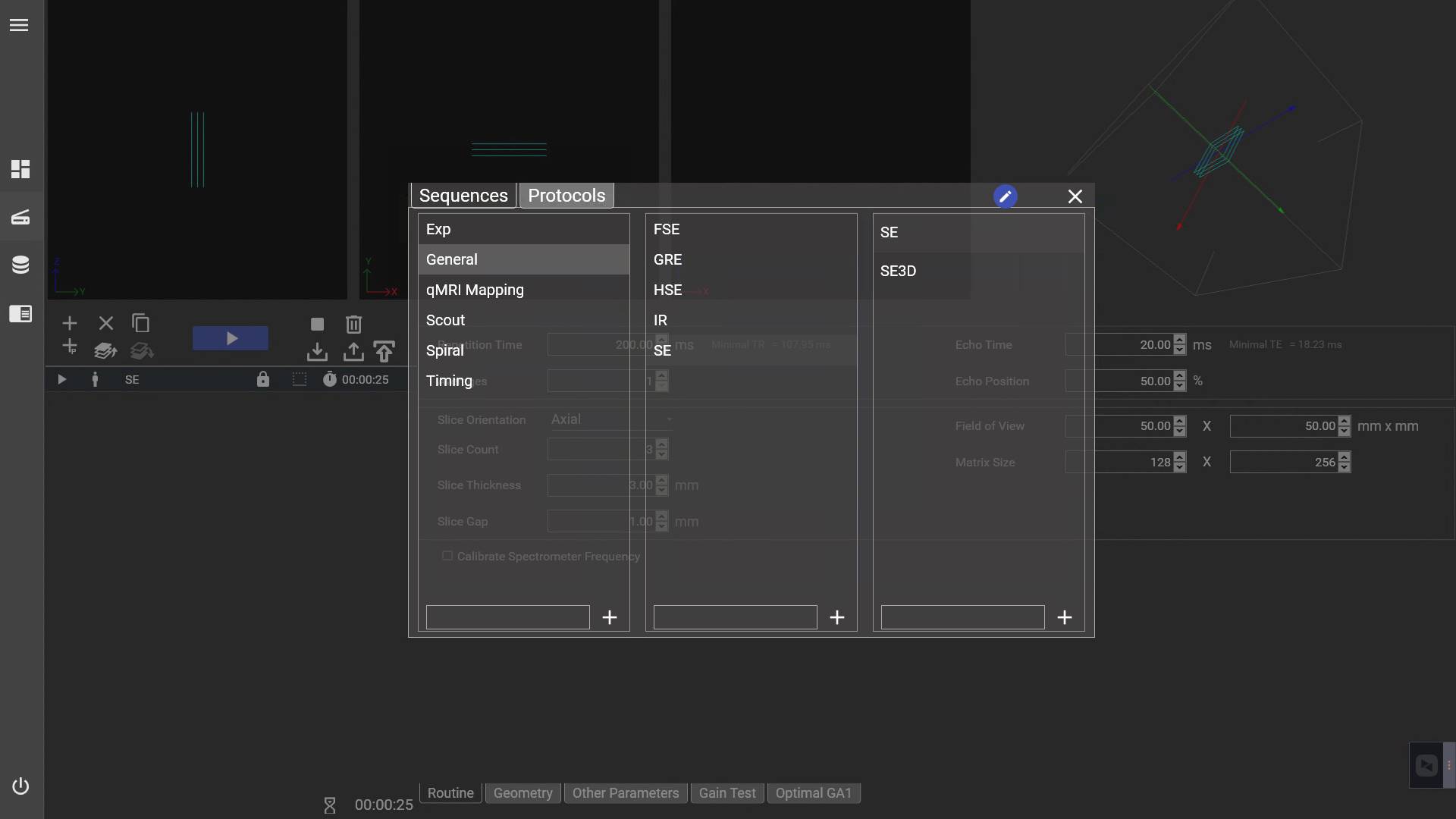Viewport: 1456px width, 819px height.
Task: Click the trash can delete icon
Action: click(353, 325)
